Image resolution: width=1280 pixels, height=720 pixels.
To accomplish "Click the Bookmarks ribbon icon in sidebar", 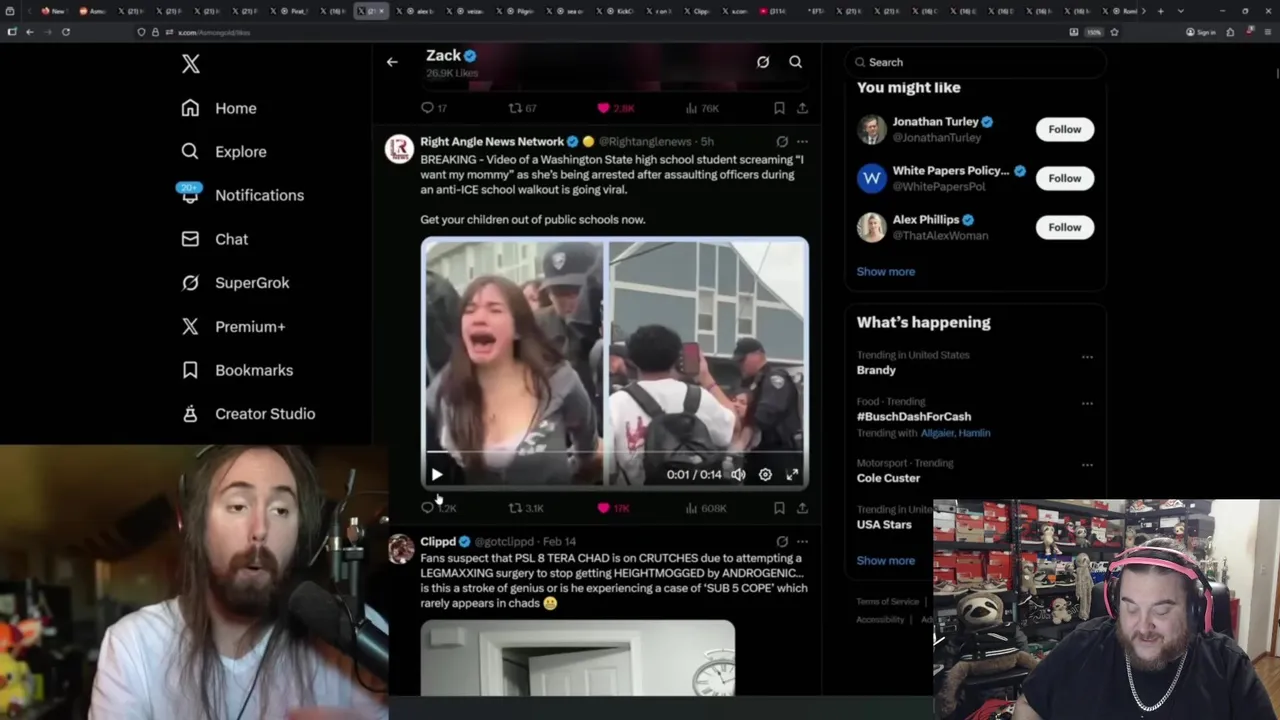I will (x=190, y=370).
